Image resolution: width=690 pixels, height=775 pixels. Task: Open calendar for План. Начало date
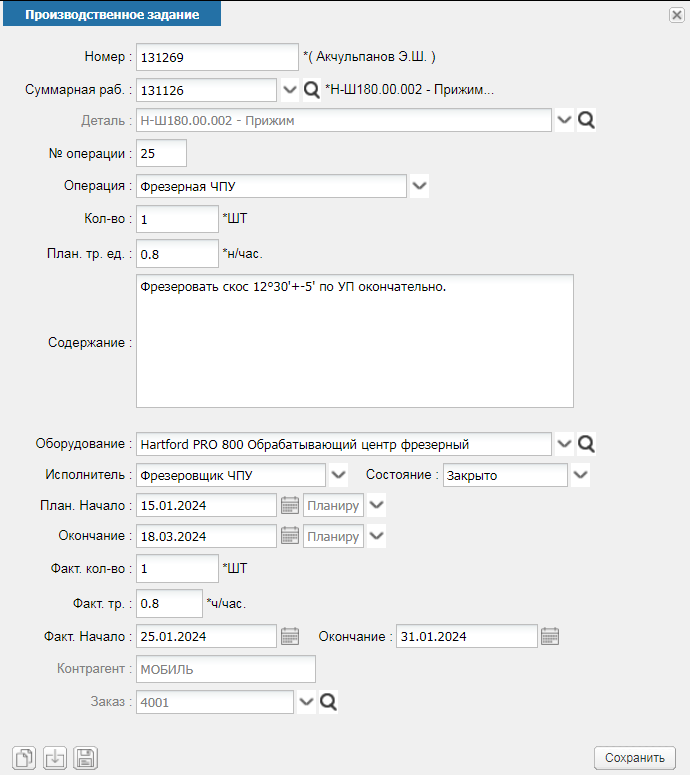[x=290, y=505]
